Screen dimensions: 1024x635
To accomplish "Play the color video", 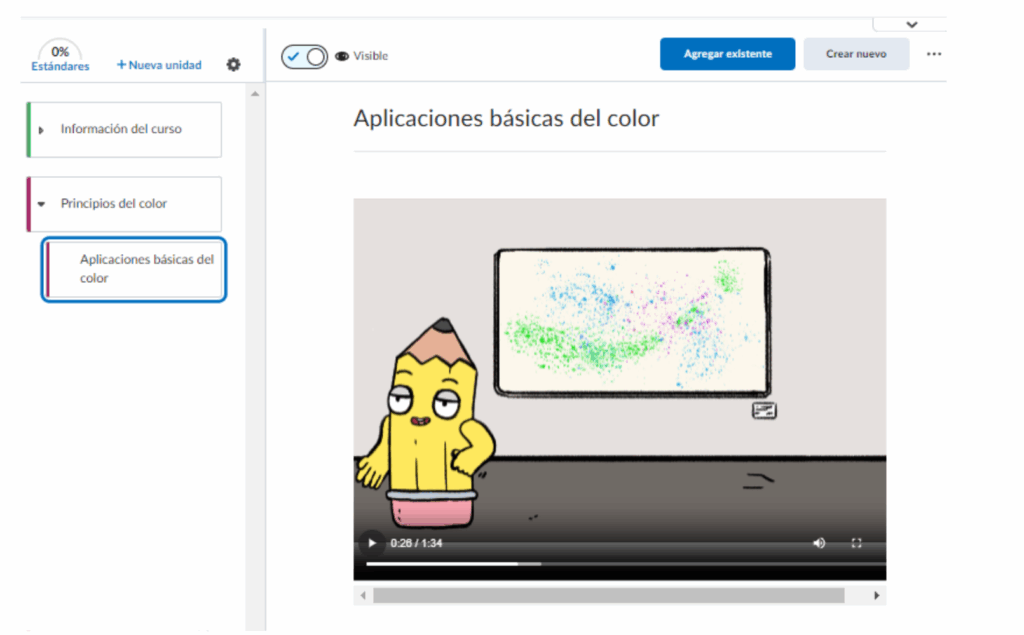I will coord(372,543).
